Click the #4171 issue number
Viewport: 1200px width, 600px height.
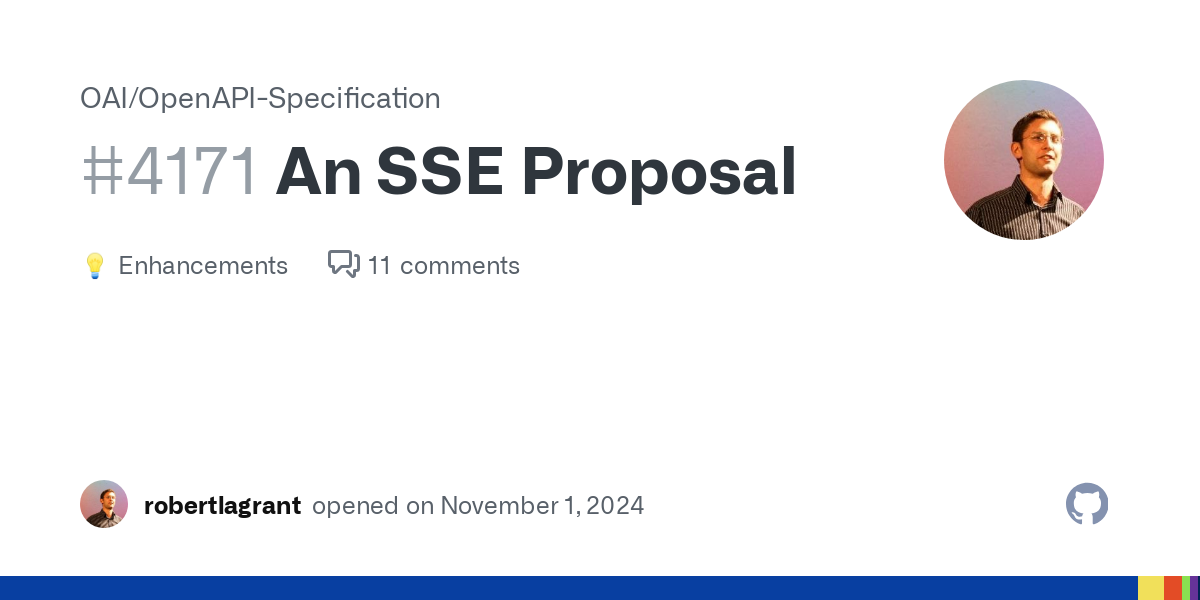point(170,172)
